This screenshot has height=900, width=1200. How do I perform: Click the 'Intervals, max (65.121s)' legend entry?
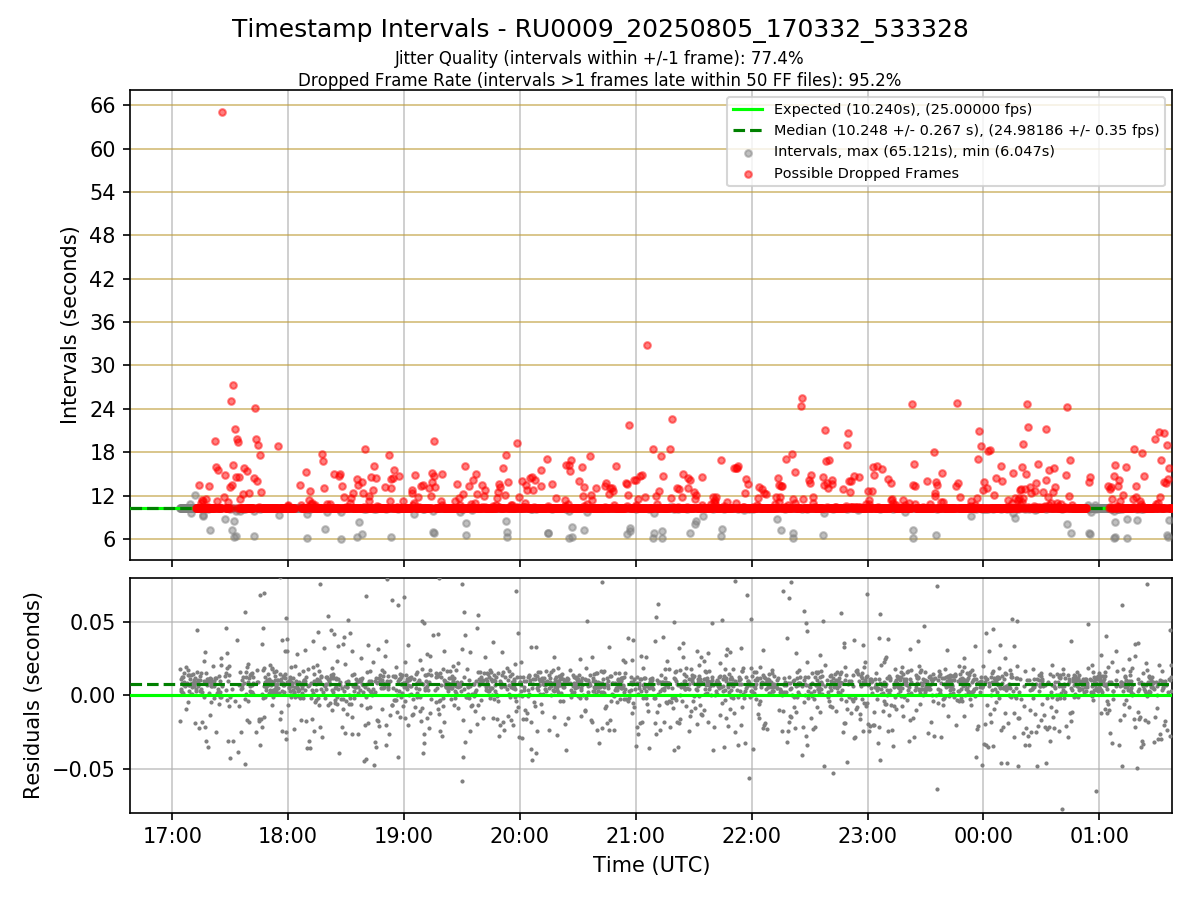[x=914, y=151]
